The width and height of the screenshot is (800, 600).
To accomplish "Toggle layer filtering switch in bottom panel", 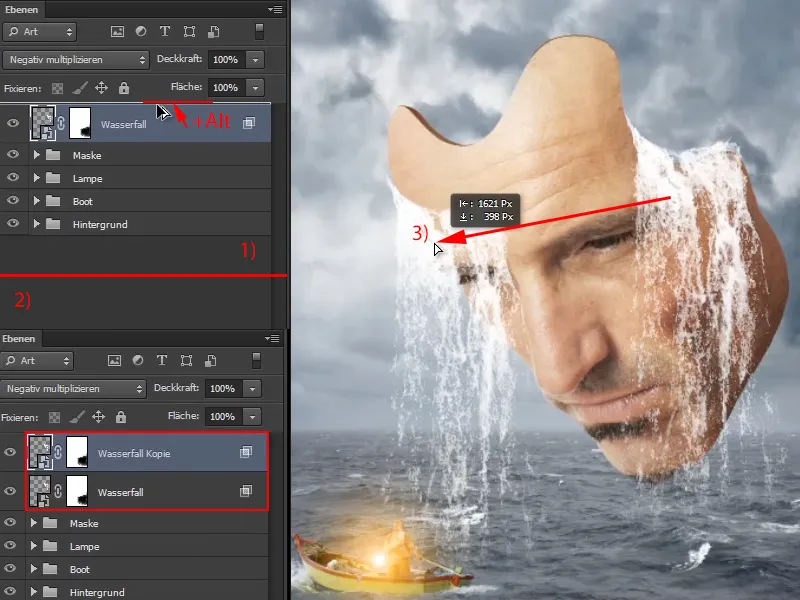I will pyautogui.click(x=256, y=361).
